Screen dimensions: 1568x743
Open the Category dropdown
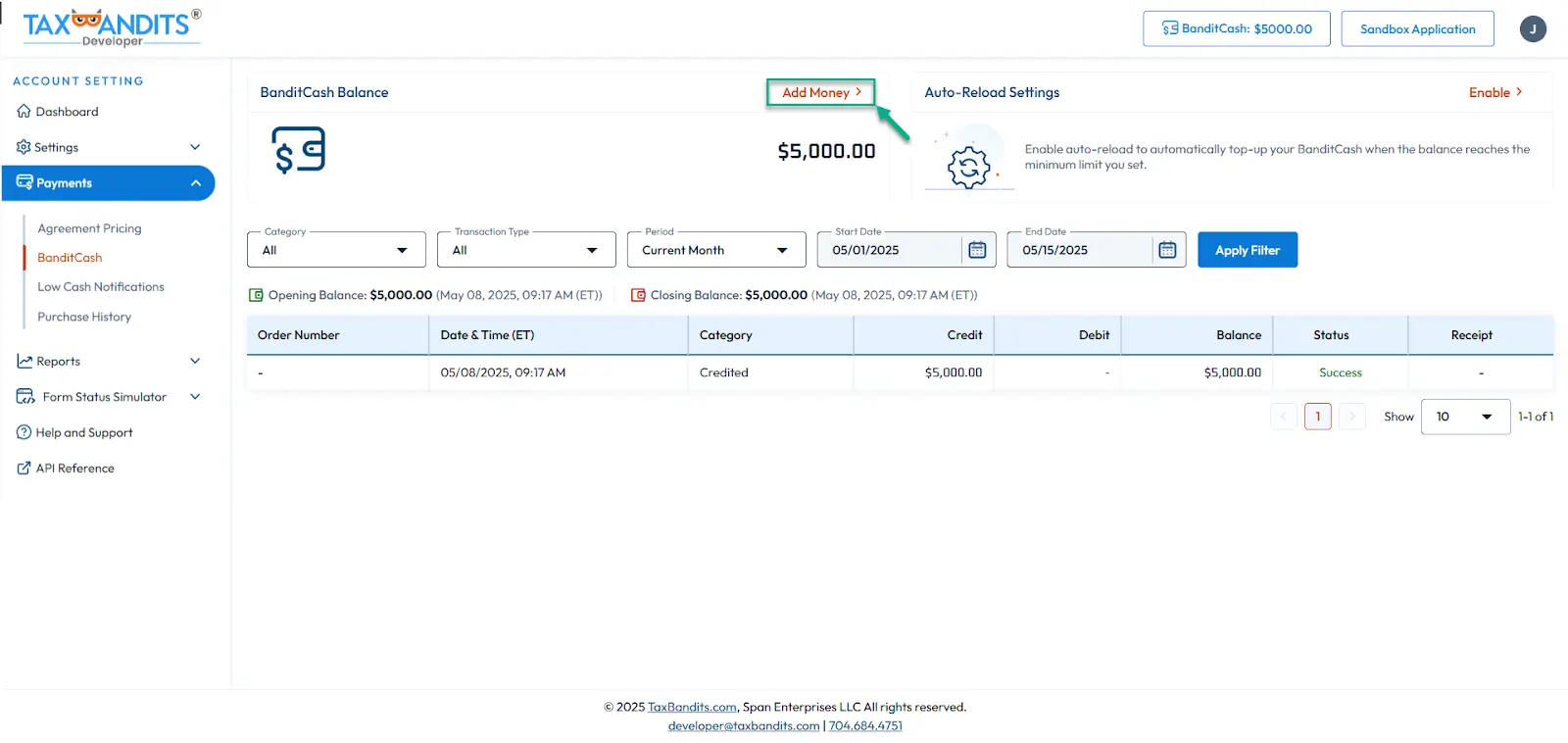tap(335, 250)
